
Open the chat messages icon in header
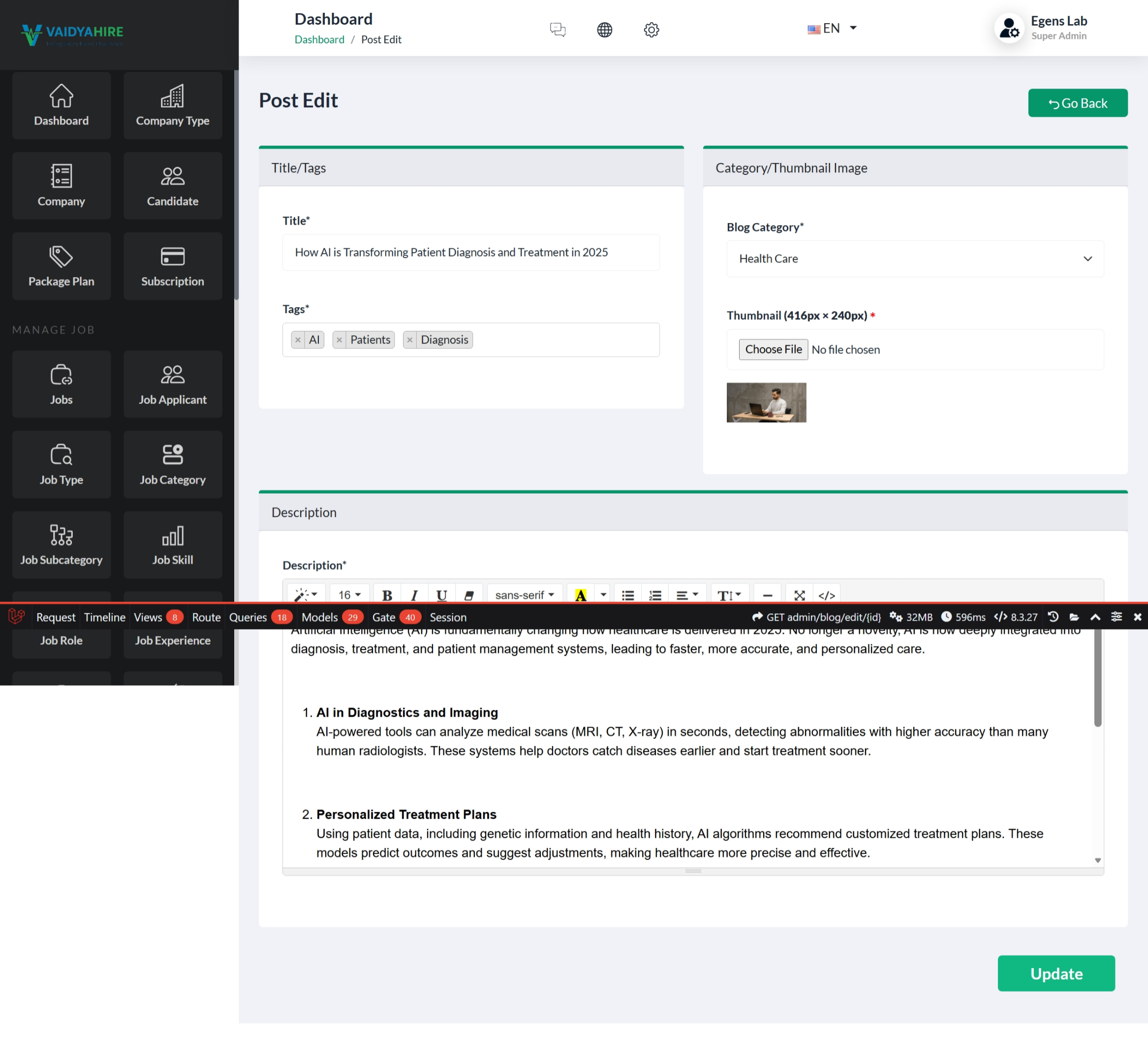558,29
